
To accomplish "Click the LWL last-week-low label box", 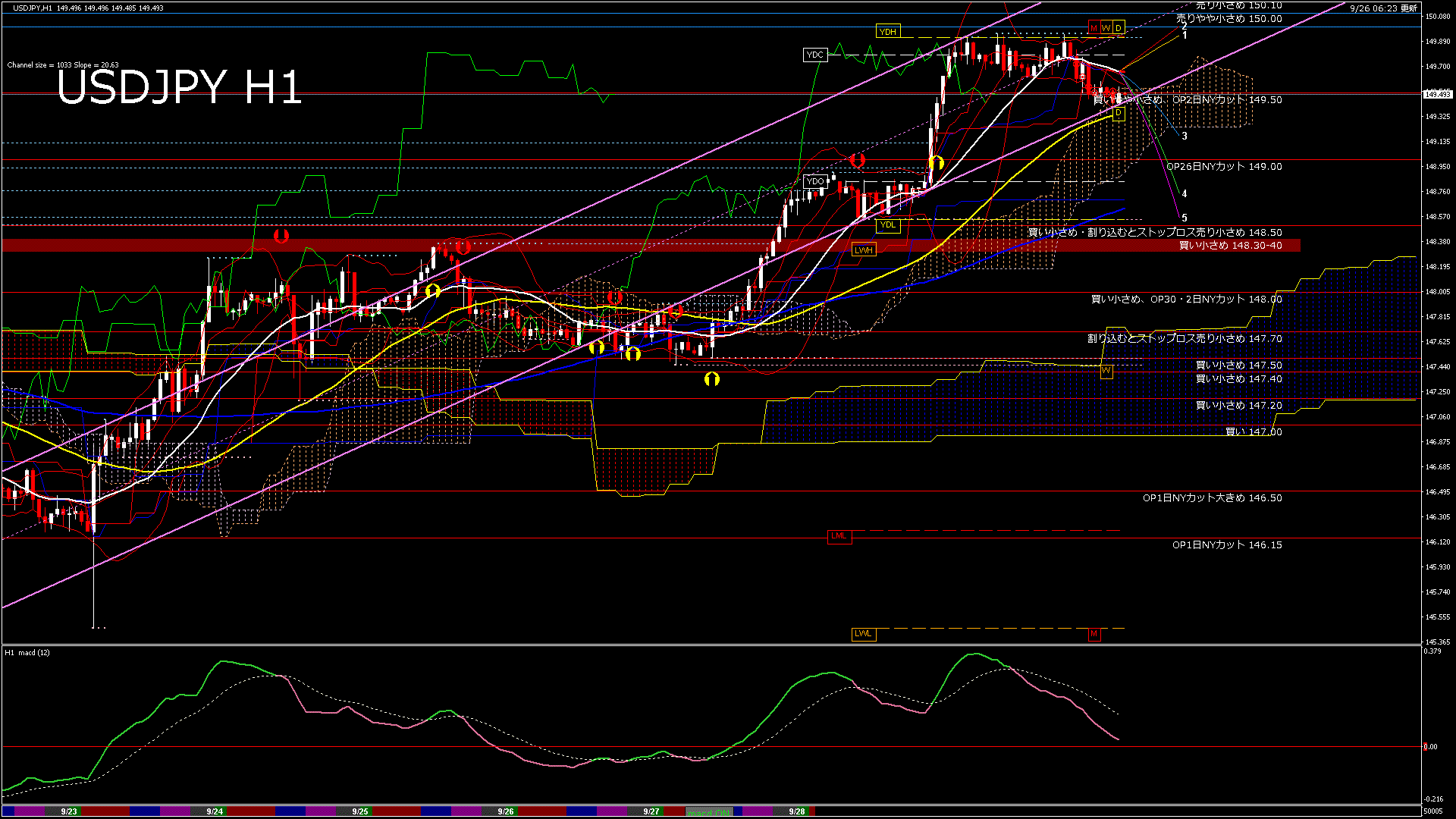I will [x=863, y=634].
